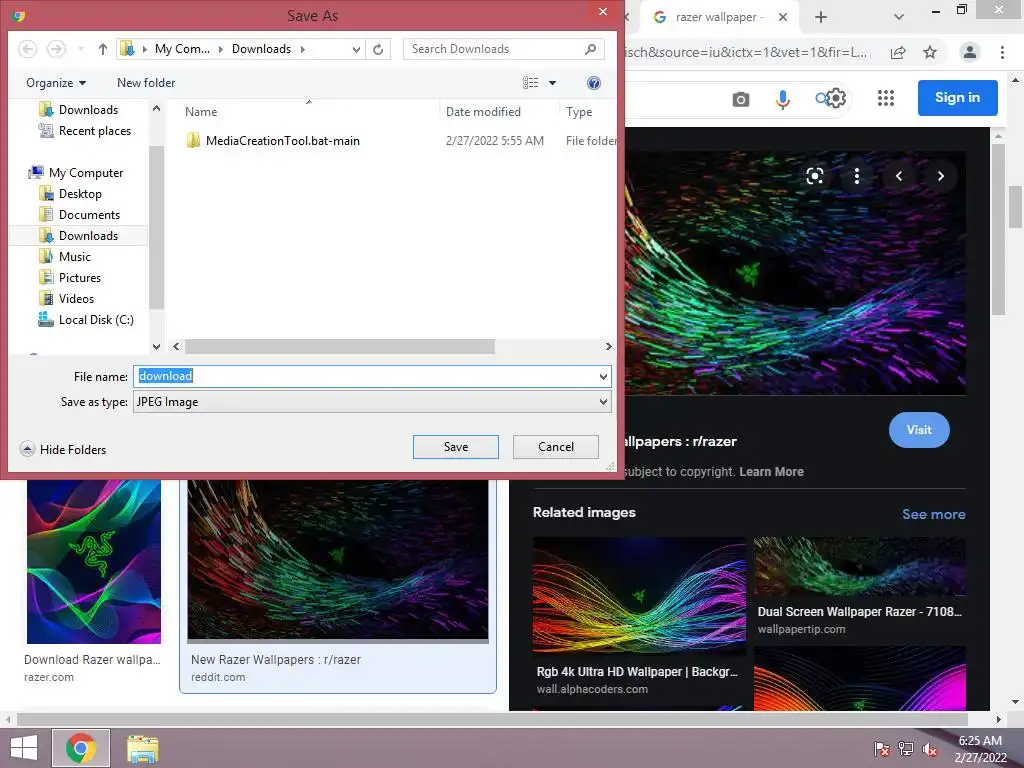Viewport: 1024px width, 768px height.
Task: Open the Chrome tab search dropdown
Action: (899, 17)
